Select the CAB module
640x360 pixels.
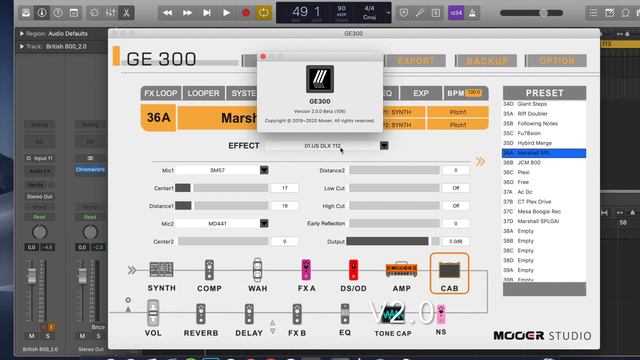coord(449,273)
